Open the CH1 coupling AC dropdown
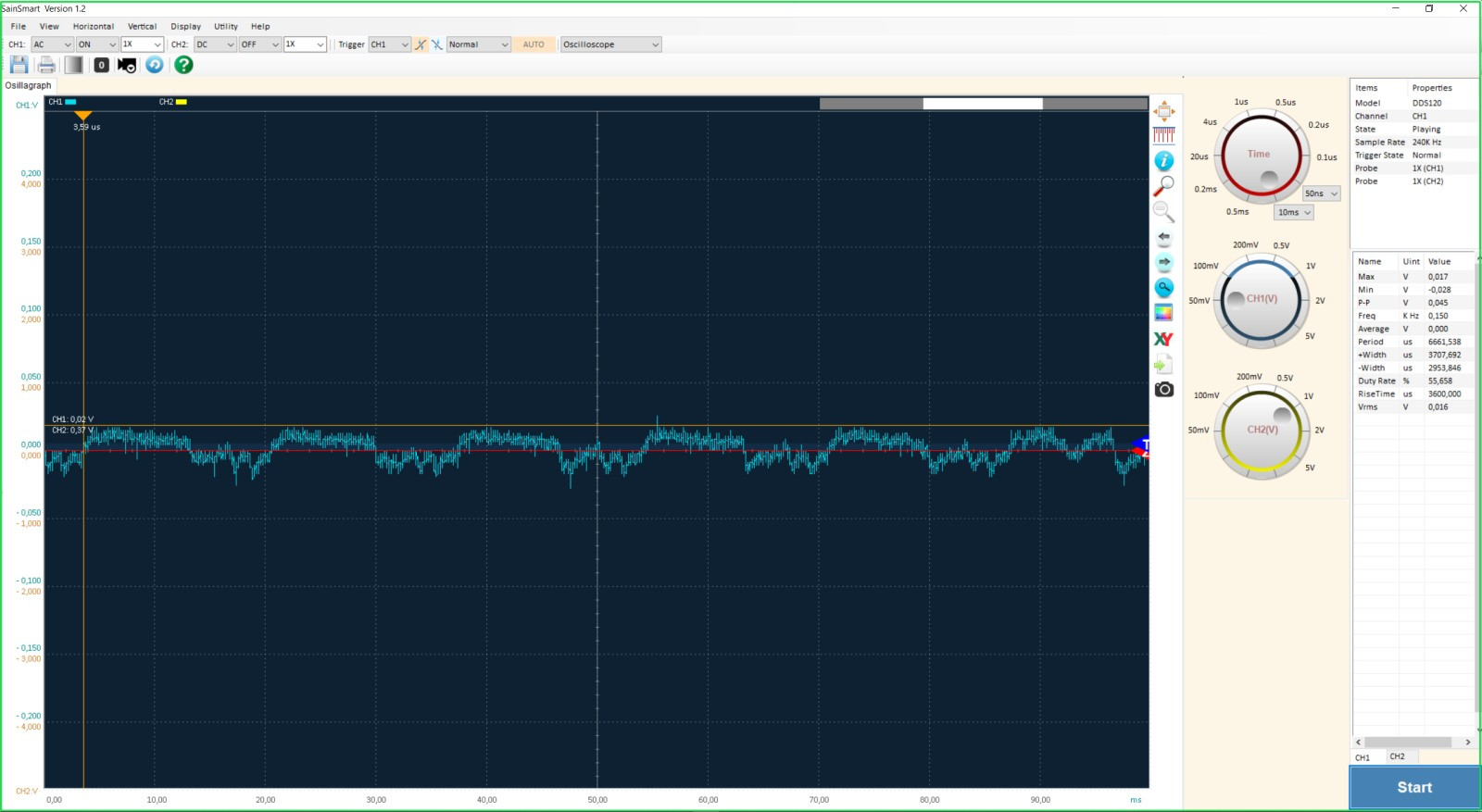1482x812 pixels. point(52,44)
